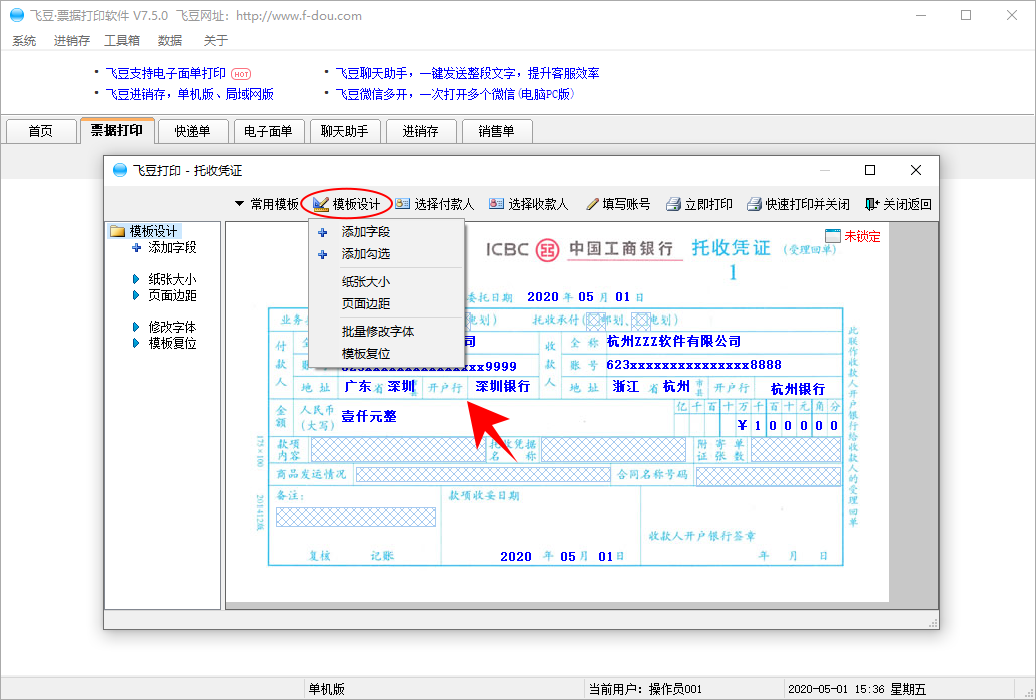Switch to the 票据打印 tab
The height and width of the screenshot is (700, 1036).
117,130
